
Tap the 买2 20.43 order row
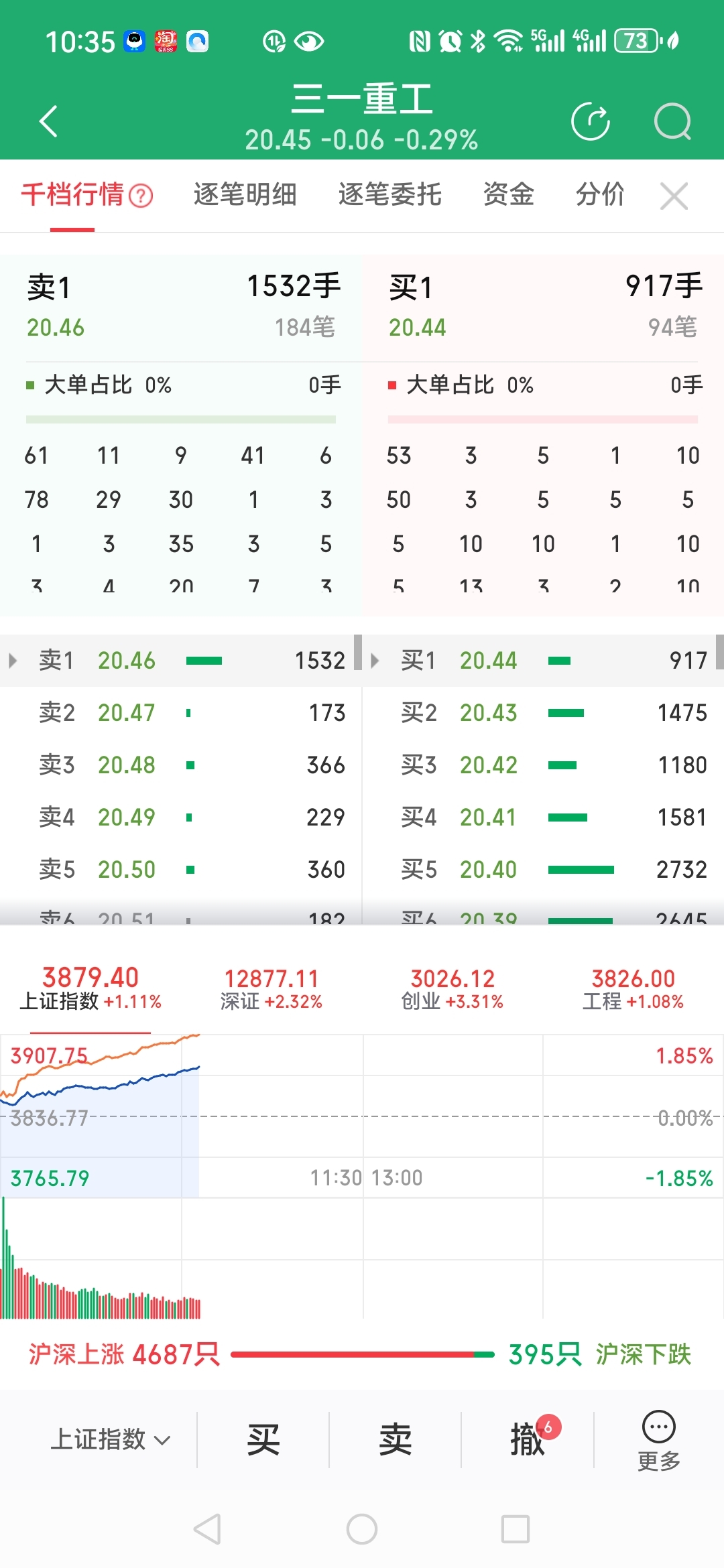(x=544, y=713)
